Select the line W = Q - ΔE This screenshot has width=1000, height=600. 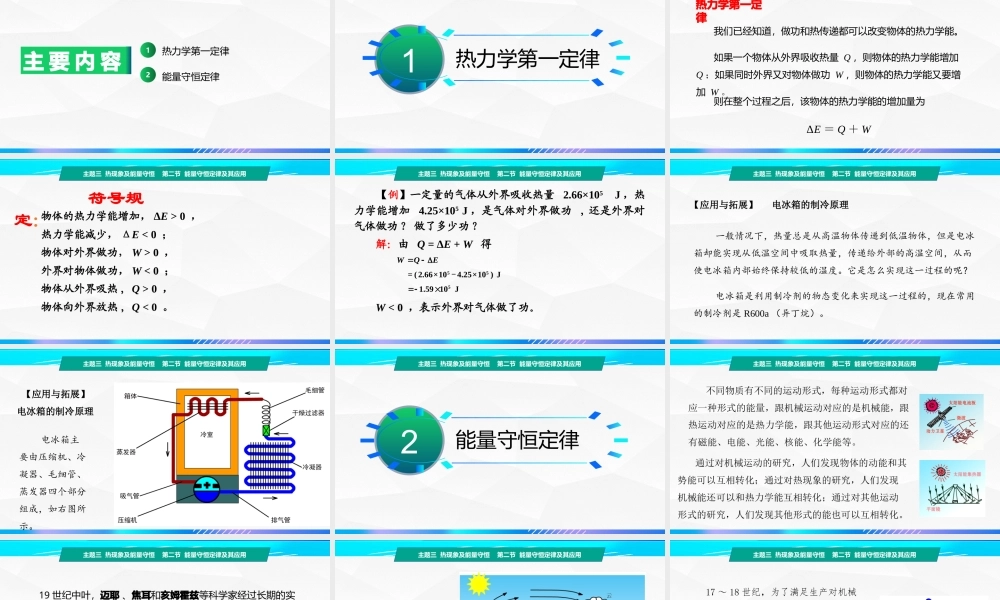tap(417, 260)
